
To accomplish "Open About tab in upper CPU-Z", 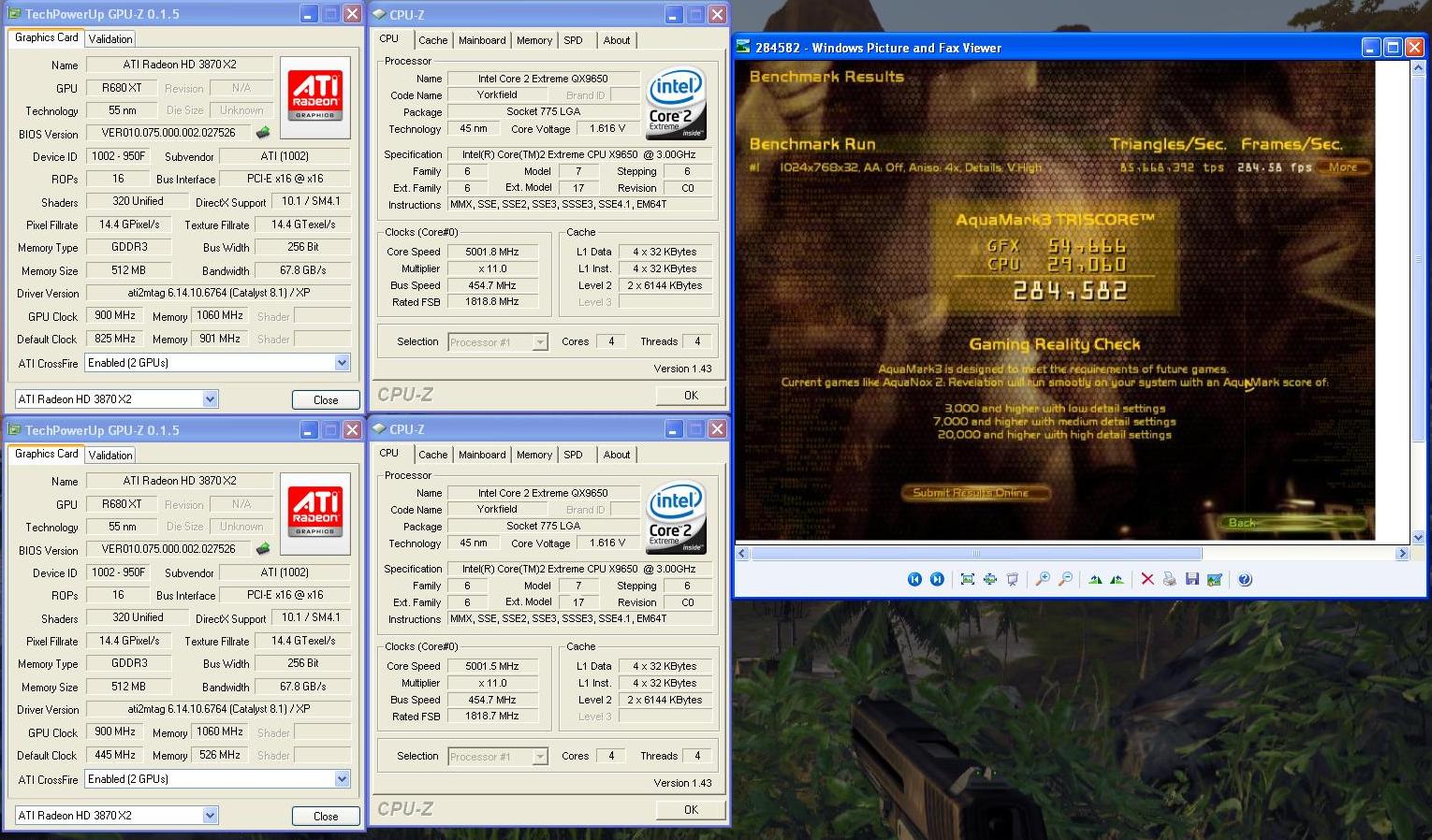I will click(616, 40).
